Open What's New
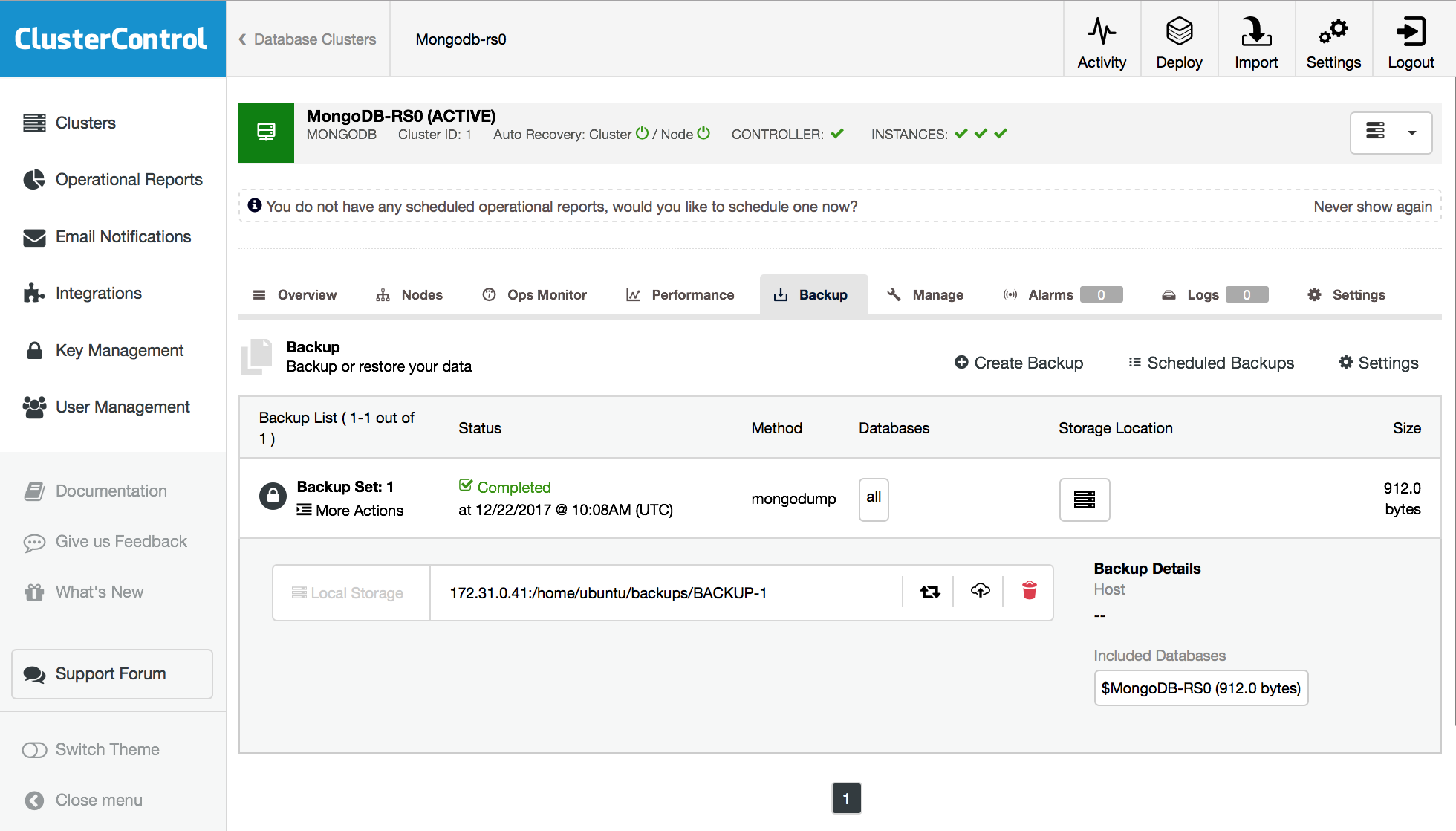The height and width of the screenshot is (831, 1456). 83,592
